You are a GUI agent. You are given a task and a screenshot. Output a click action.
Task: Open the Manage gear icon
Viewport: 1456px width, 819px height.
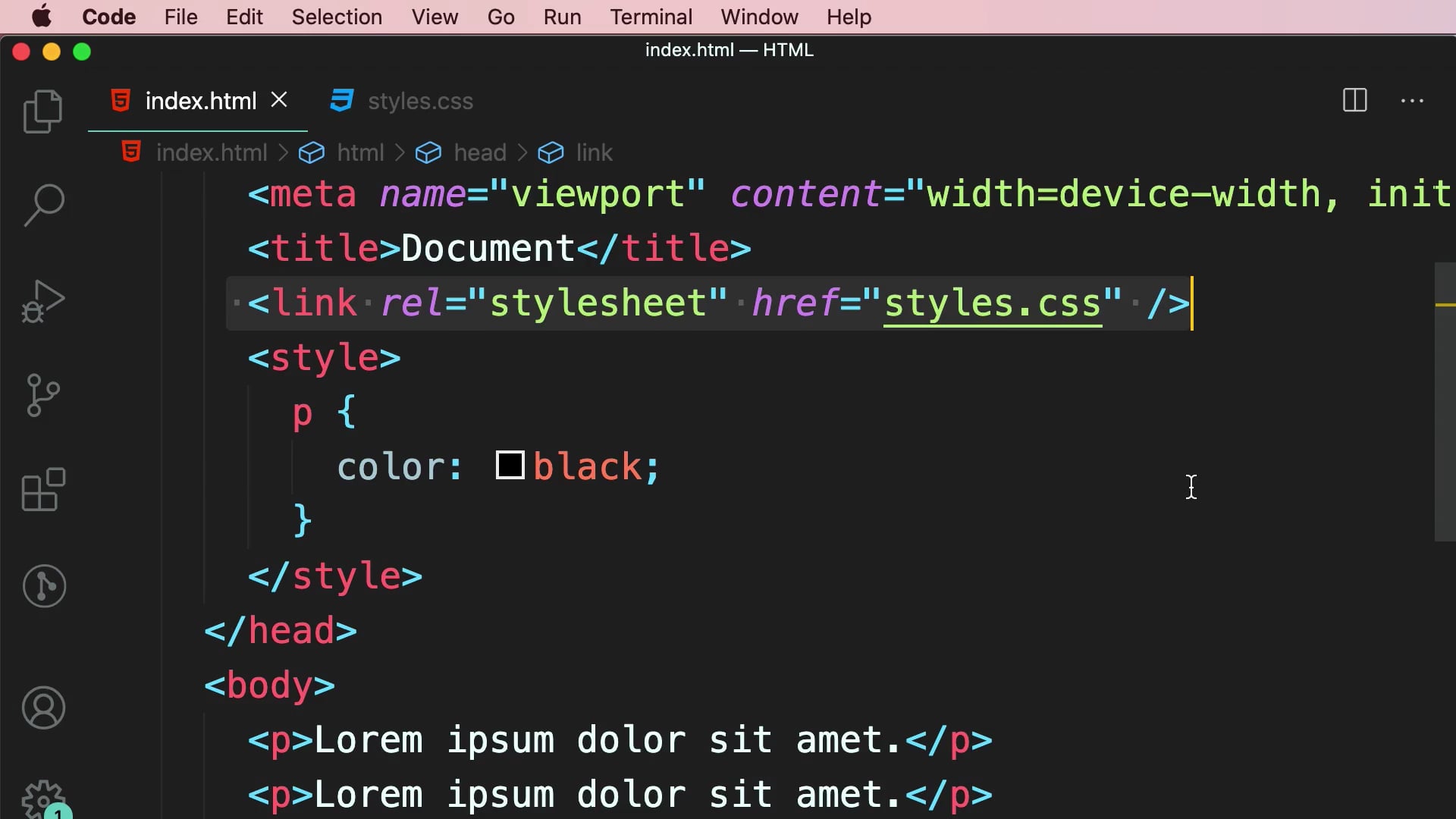click(x=43, y=799)
